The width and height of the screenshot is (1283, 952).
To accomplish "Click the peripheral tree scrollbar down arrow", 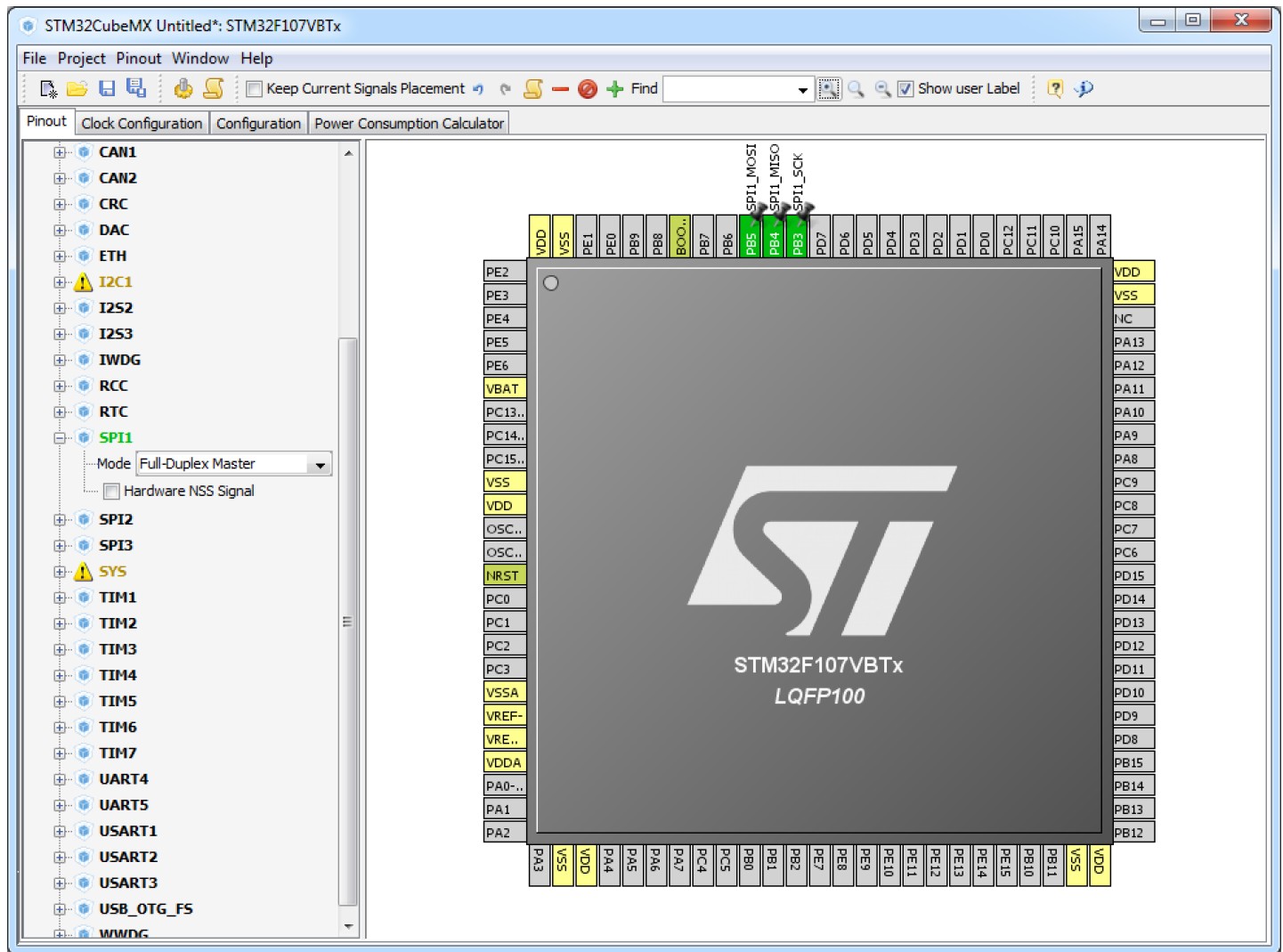I will (348, 927).
